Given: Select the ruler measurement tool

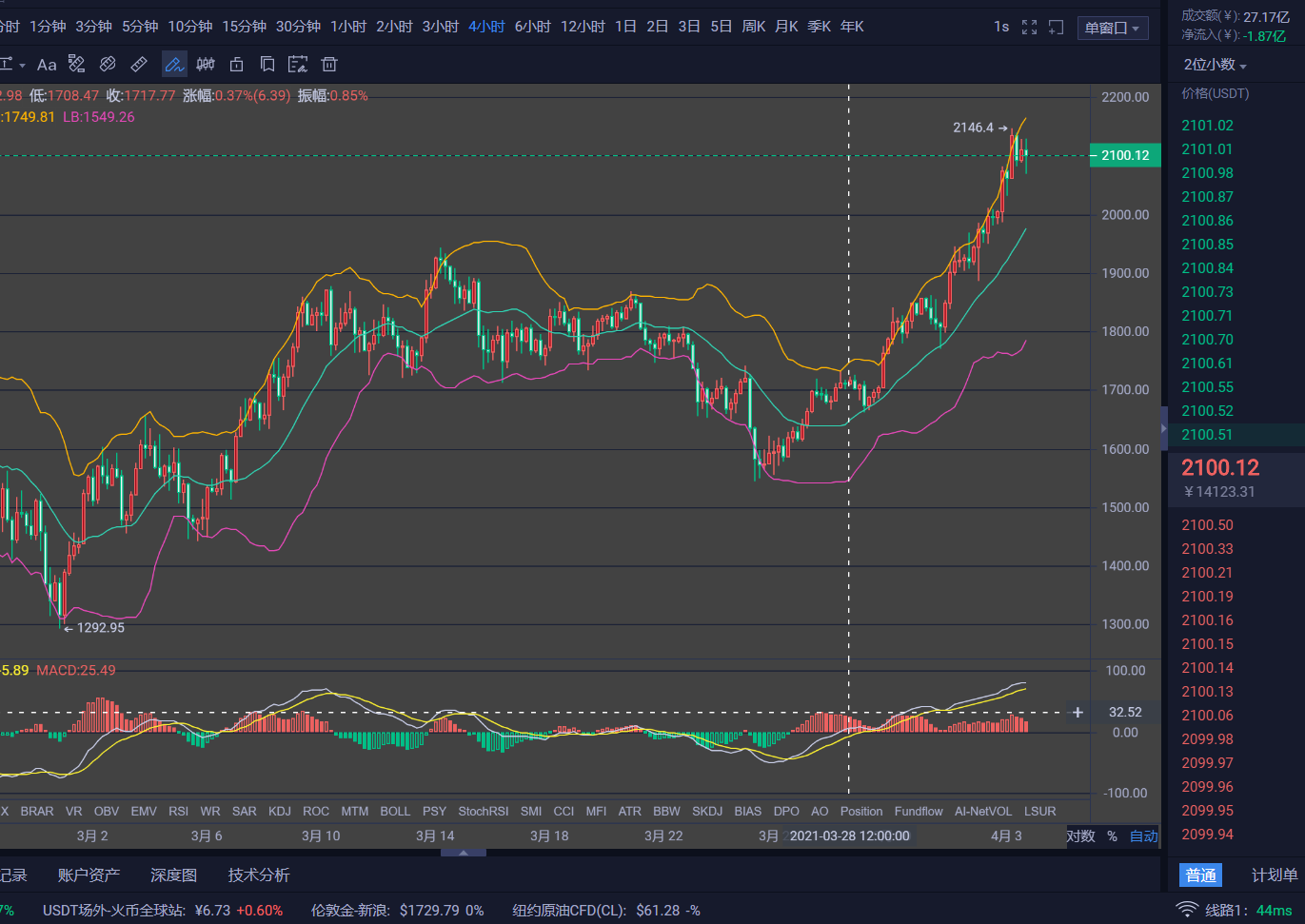Looking at the screenshot, I should click(x=138, y=64).
